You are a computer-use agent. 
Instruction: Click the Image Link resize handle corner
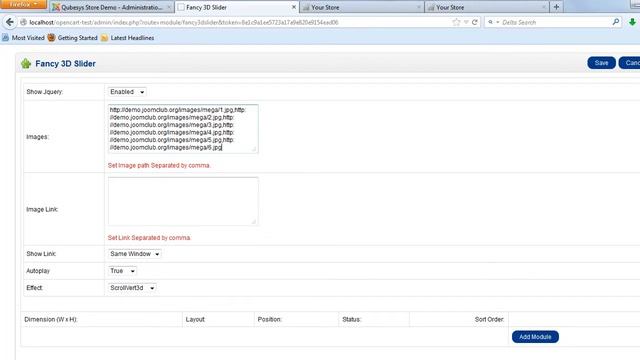pos(254,221)
